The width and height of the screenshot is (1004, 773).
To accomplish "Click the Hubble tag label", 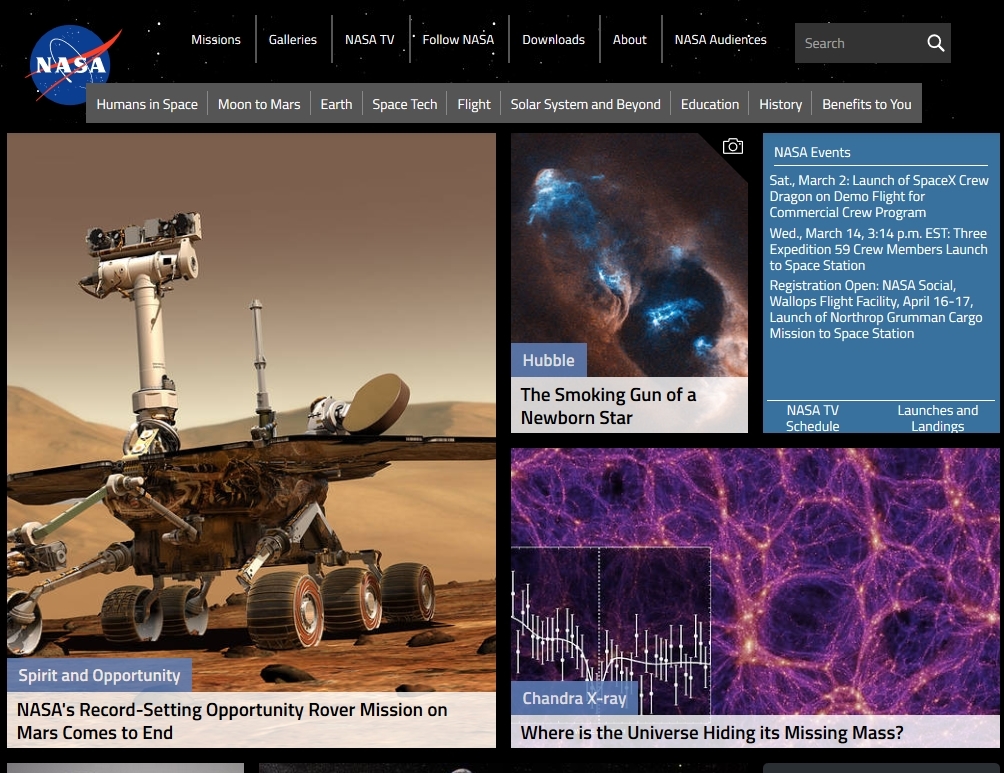I will [x=548, y=360].
